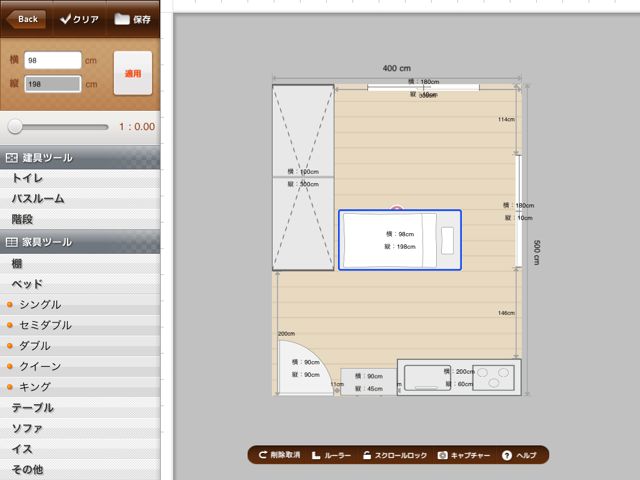
Task: Open the 家具ツール section header
Action: pyautogui.click(x=80, y=242)
